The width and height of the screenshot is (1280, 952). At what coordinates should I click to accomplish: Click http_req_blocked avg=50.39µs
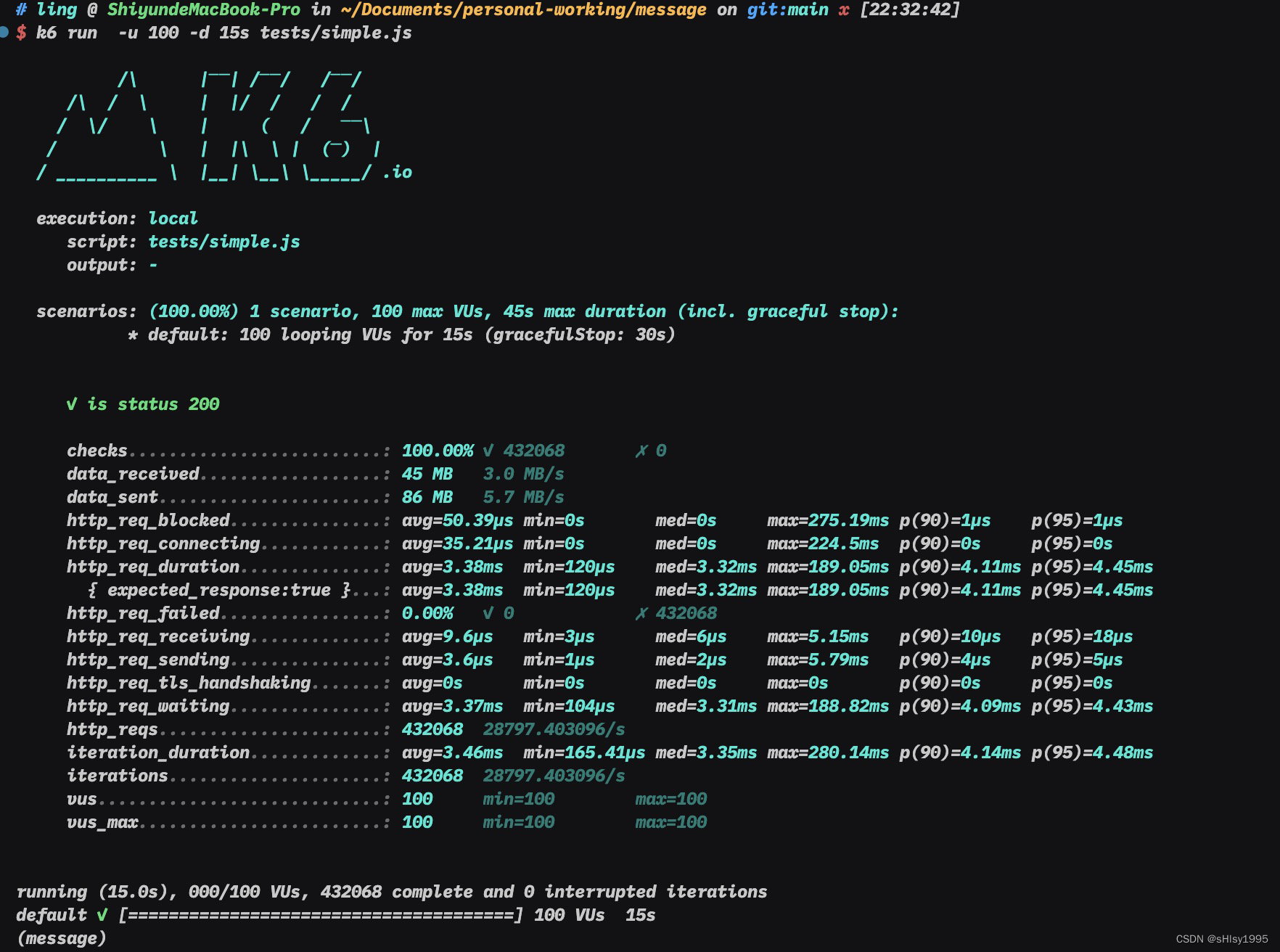pos(458,520)
